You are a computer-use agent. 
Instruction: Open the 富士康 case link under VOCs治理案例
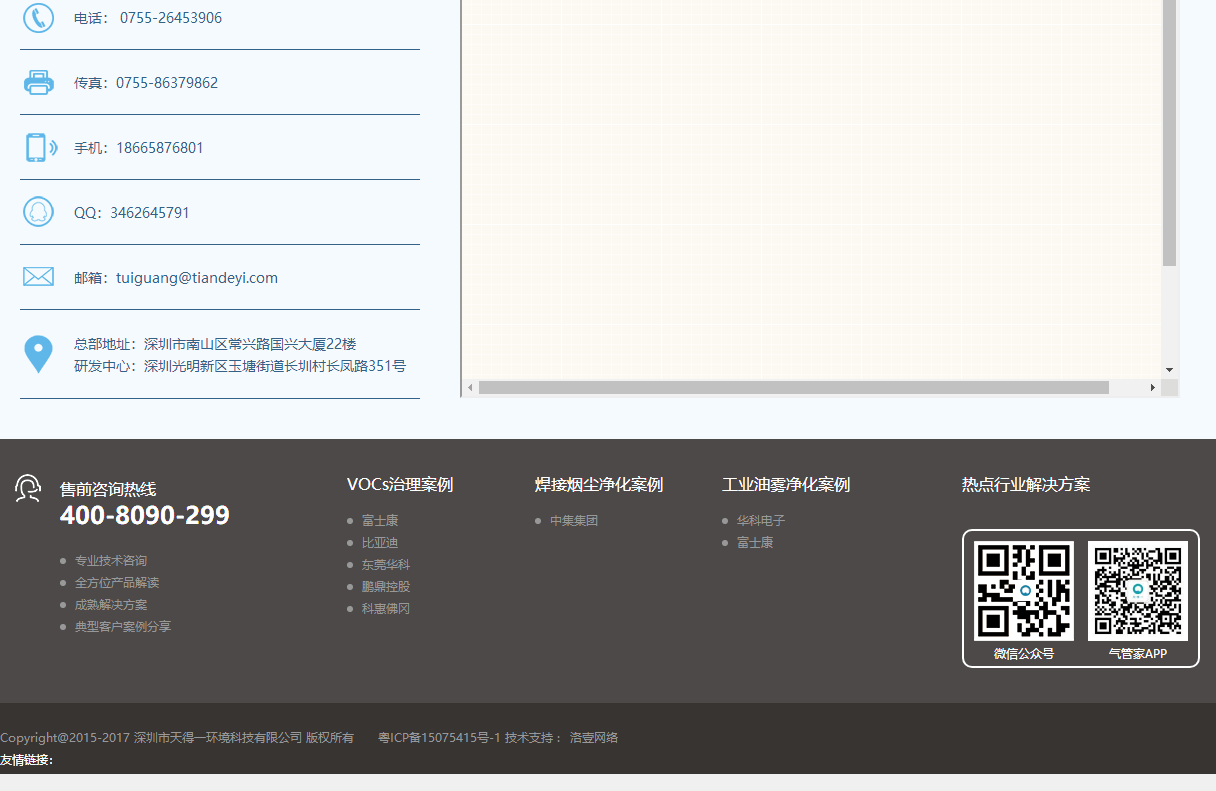[x=379, y=520]
